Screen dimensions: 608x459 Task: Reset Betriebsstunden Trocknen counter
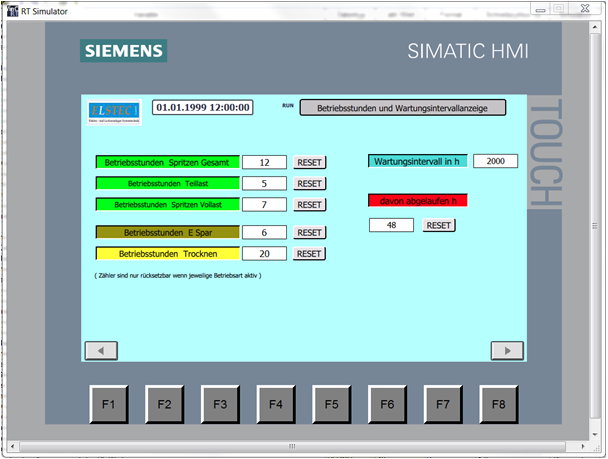pyautogui.click(x=309, y=254)
